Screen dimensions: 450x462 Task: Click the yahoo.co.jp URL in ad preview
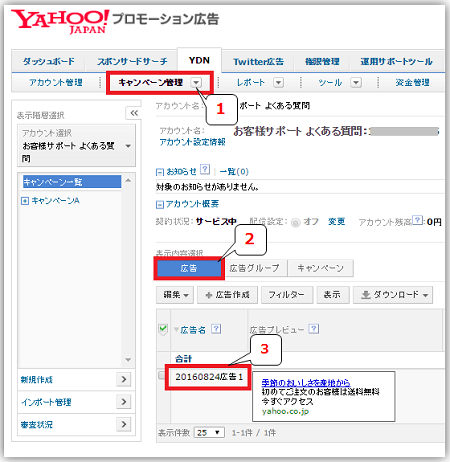tap(285, 411)
